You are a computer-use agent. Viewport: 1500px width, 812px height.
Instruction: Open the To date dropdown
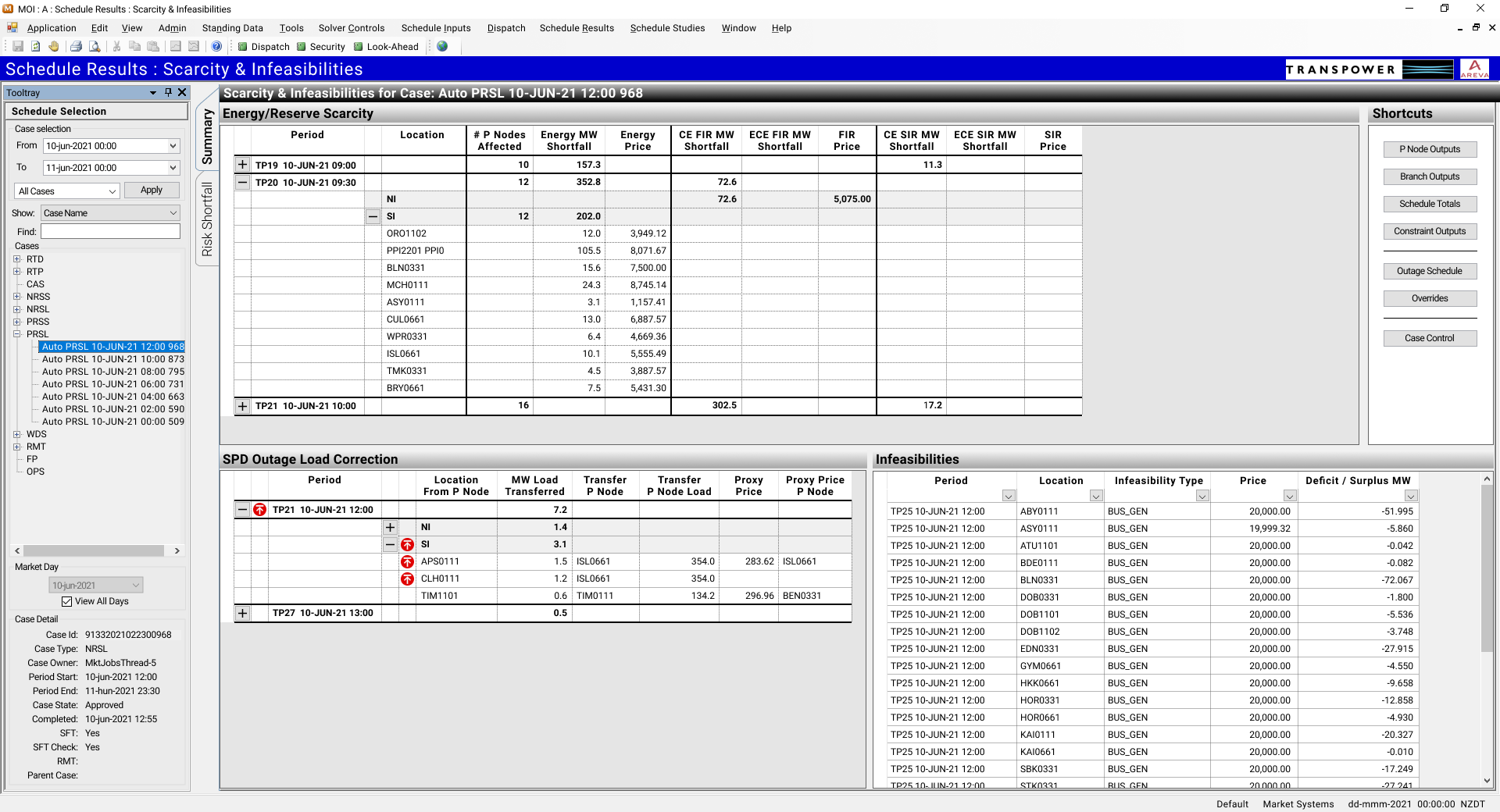pos(173,168)
